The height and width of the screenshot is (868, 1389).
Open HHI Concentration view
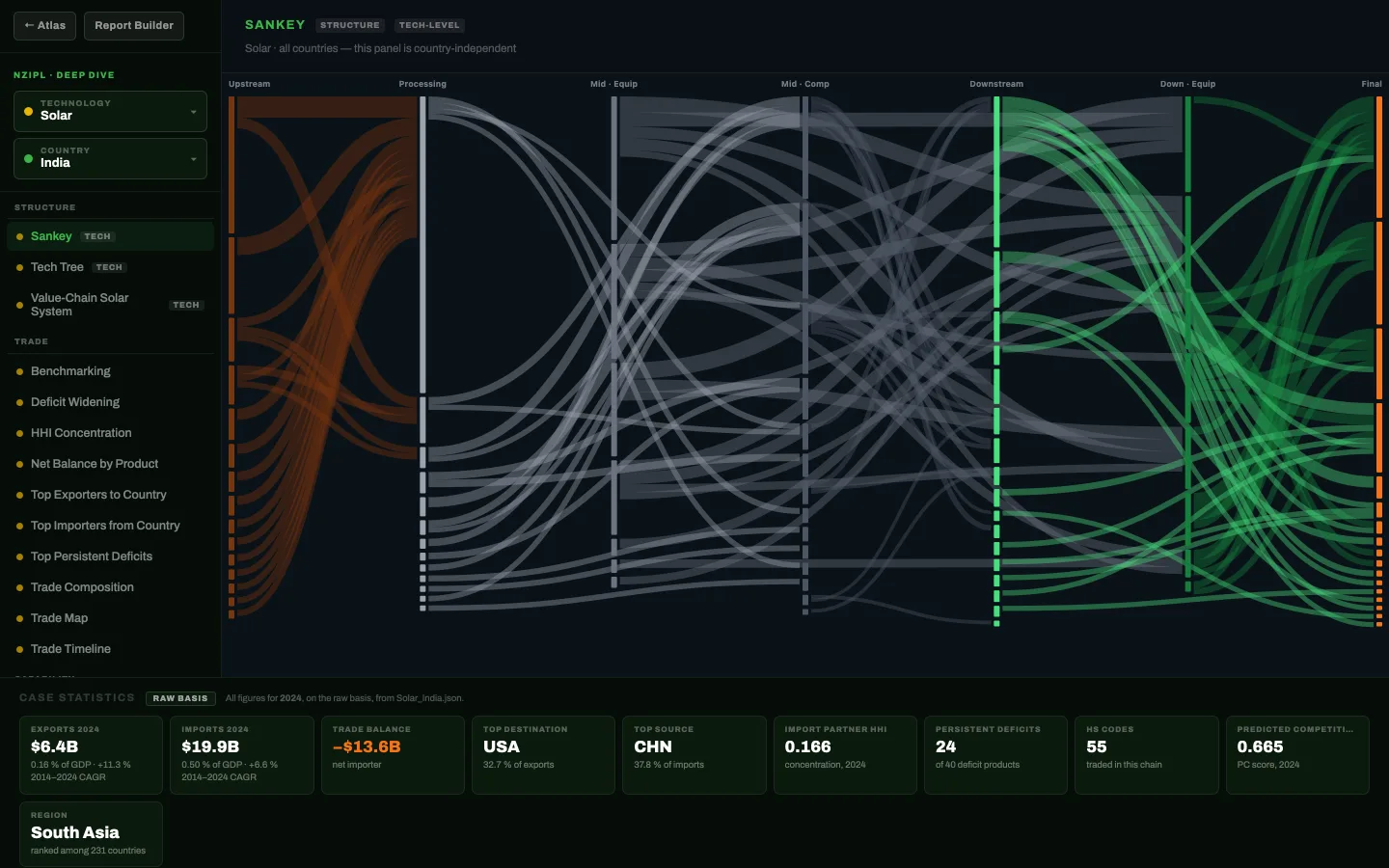click(x=110, y=433)
